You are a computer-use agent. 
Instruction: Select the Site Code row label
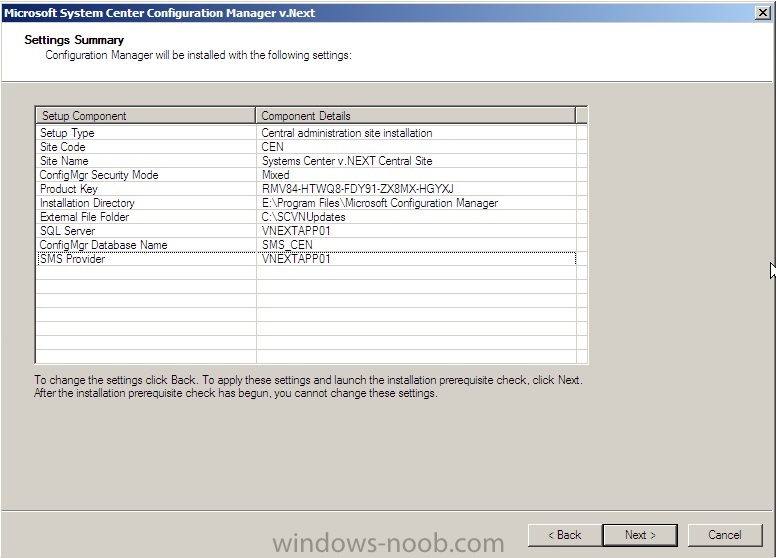point(62,147)
